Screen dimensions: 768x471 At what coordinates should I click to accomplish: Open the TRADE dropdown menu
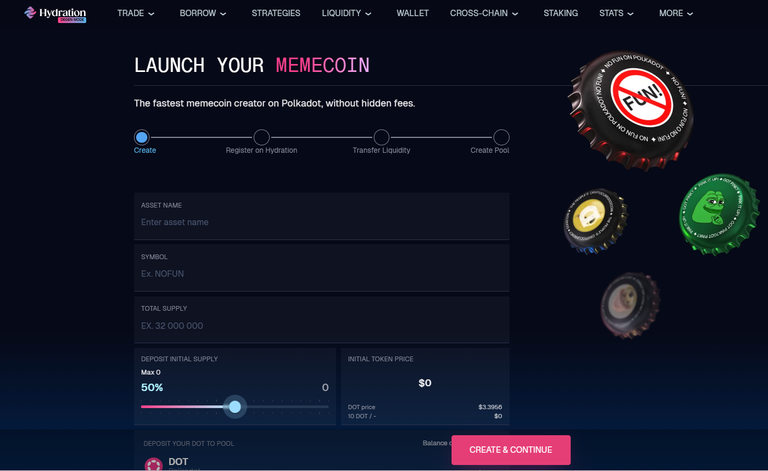pos(136,13)
